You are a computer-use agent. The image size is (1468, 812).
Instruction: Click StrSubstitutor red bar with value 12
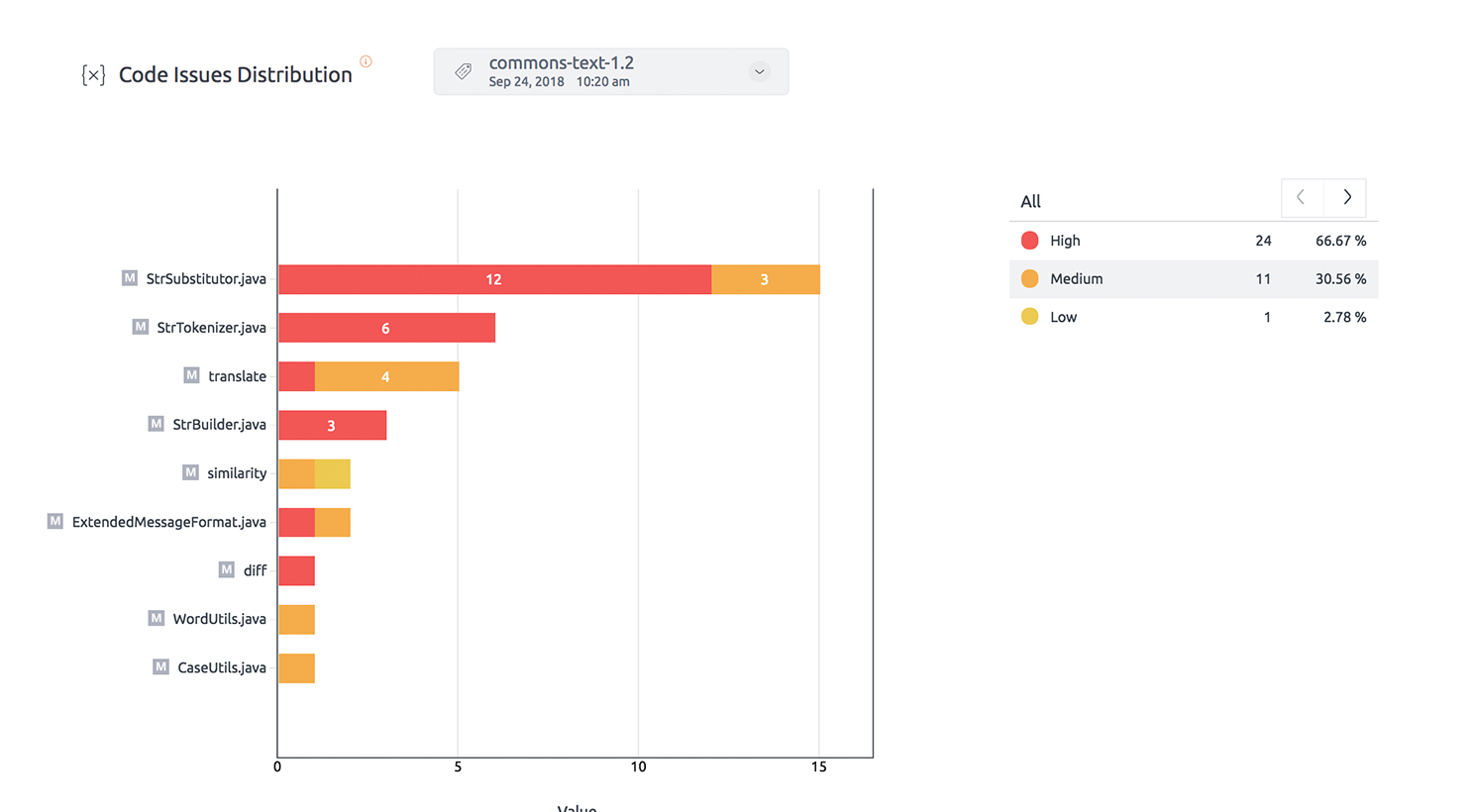pyautogui.click(x=493, y=279)
